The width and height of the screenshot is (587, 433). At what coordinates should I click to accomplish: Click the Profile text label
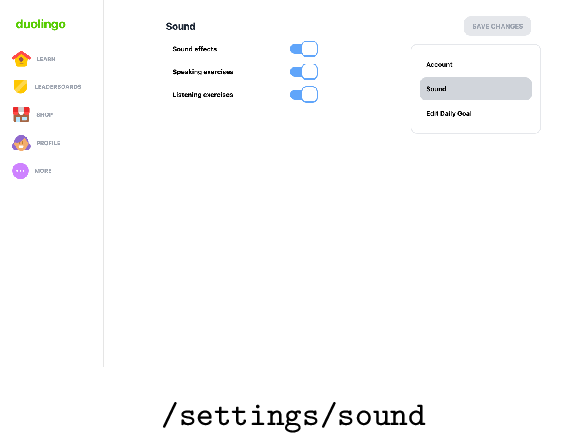tap(48, 143)
